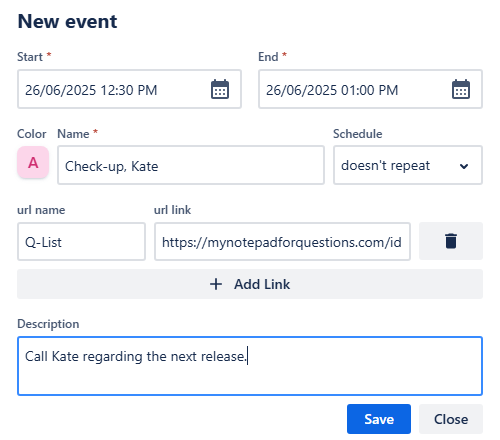The height and width of the screenshot is (440, 500).
Task: Click into the Name field "Check-up, Kate"
Action: click(191, 165)
